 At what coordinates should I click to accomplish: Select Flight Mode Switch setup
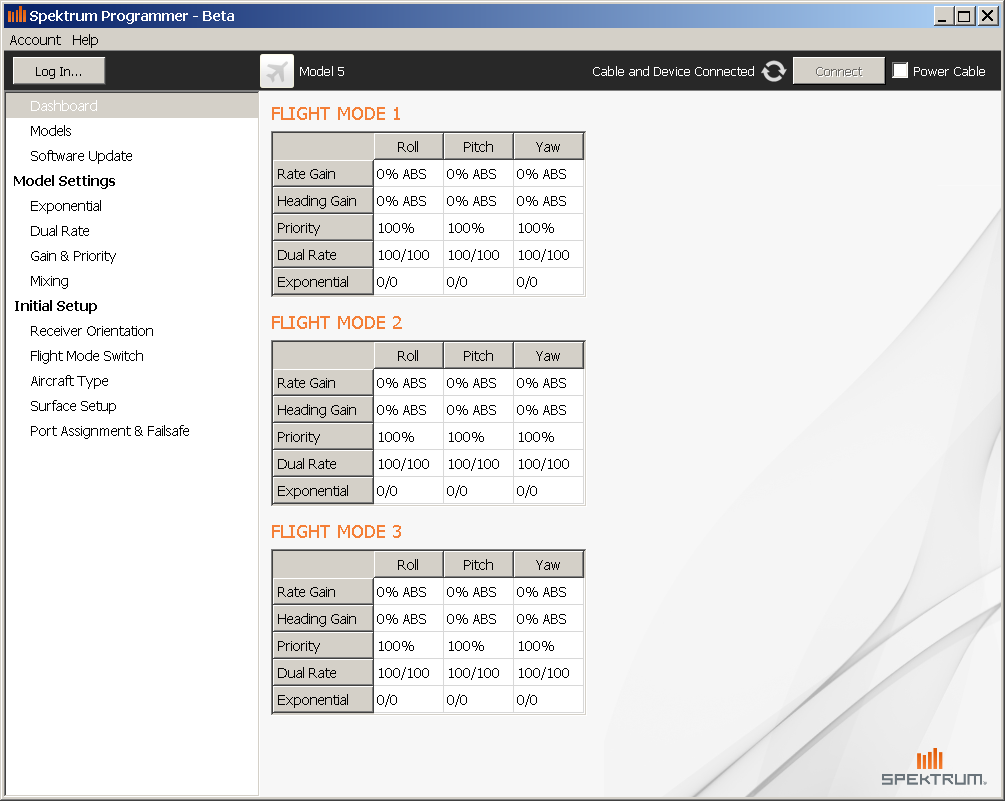[87, 356]
